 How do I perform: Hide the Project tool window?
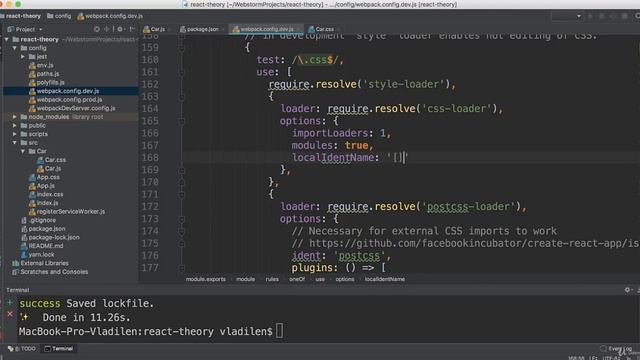click(132, 29)
